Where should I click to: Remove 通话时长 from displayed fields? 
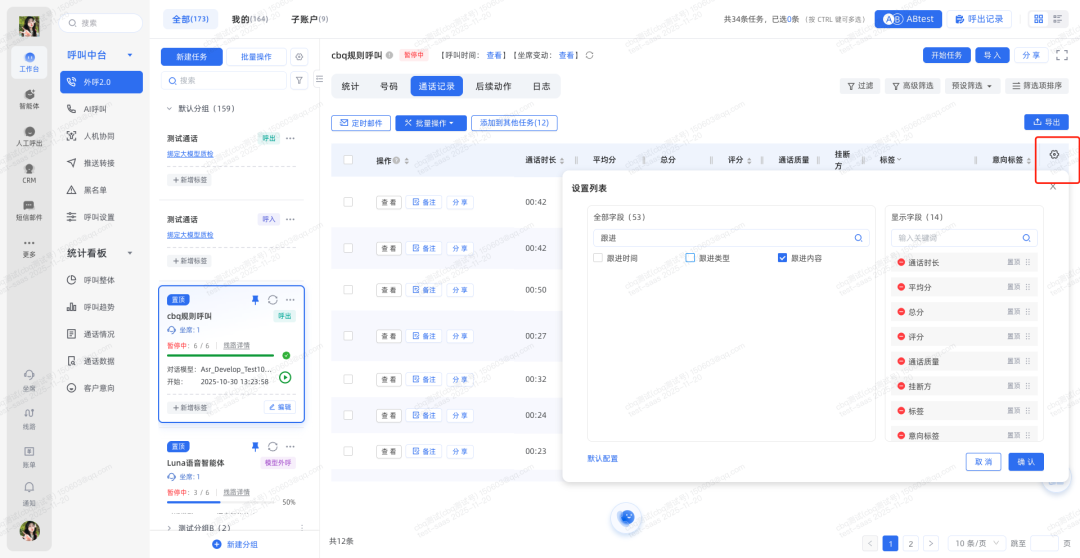(900, 262)
